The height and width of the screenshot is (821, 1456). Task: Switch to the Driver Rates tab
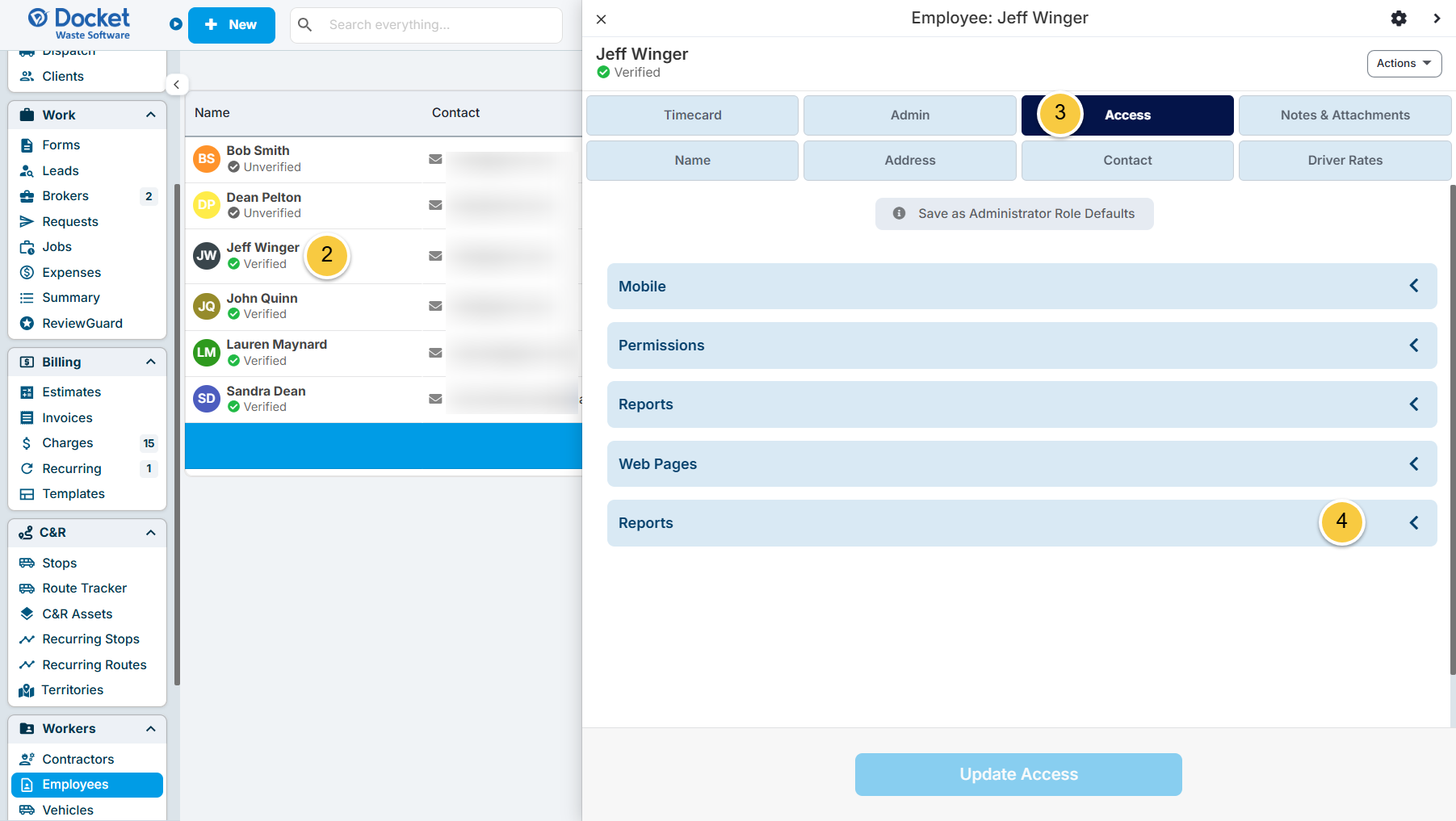[x=1345, y=161]
